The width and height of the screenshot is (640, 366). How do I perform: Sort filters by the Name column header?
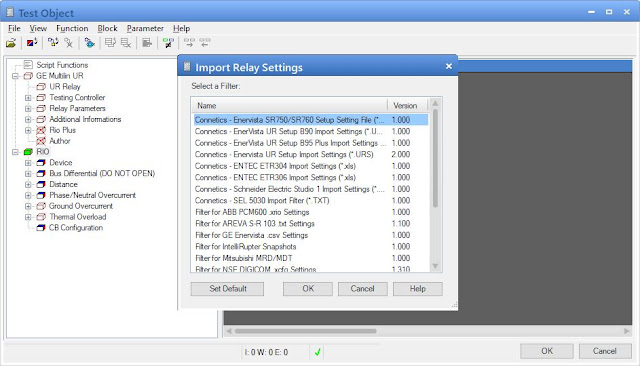pos(289,106)
